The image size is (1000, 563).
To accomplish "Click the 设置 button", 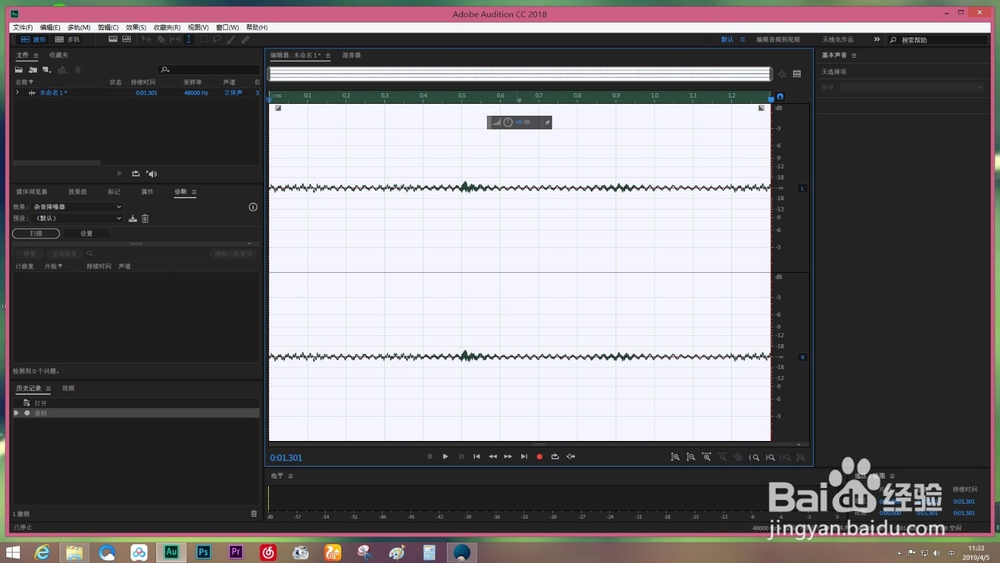I will (x=87, y=233).
